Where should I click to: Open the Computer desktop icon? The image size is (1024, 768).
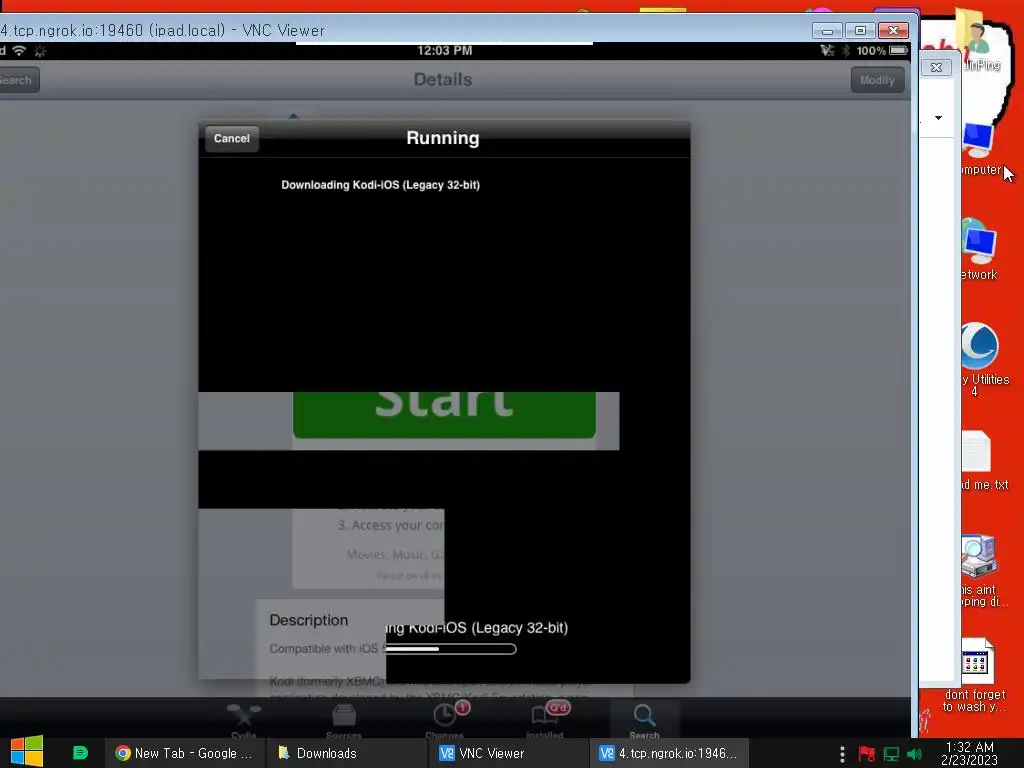click(x=980, y=149)
